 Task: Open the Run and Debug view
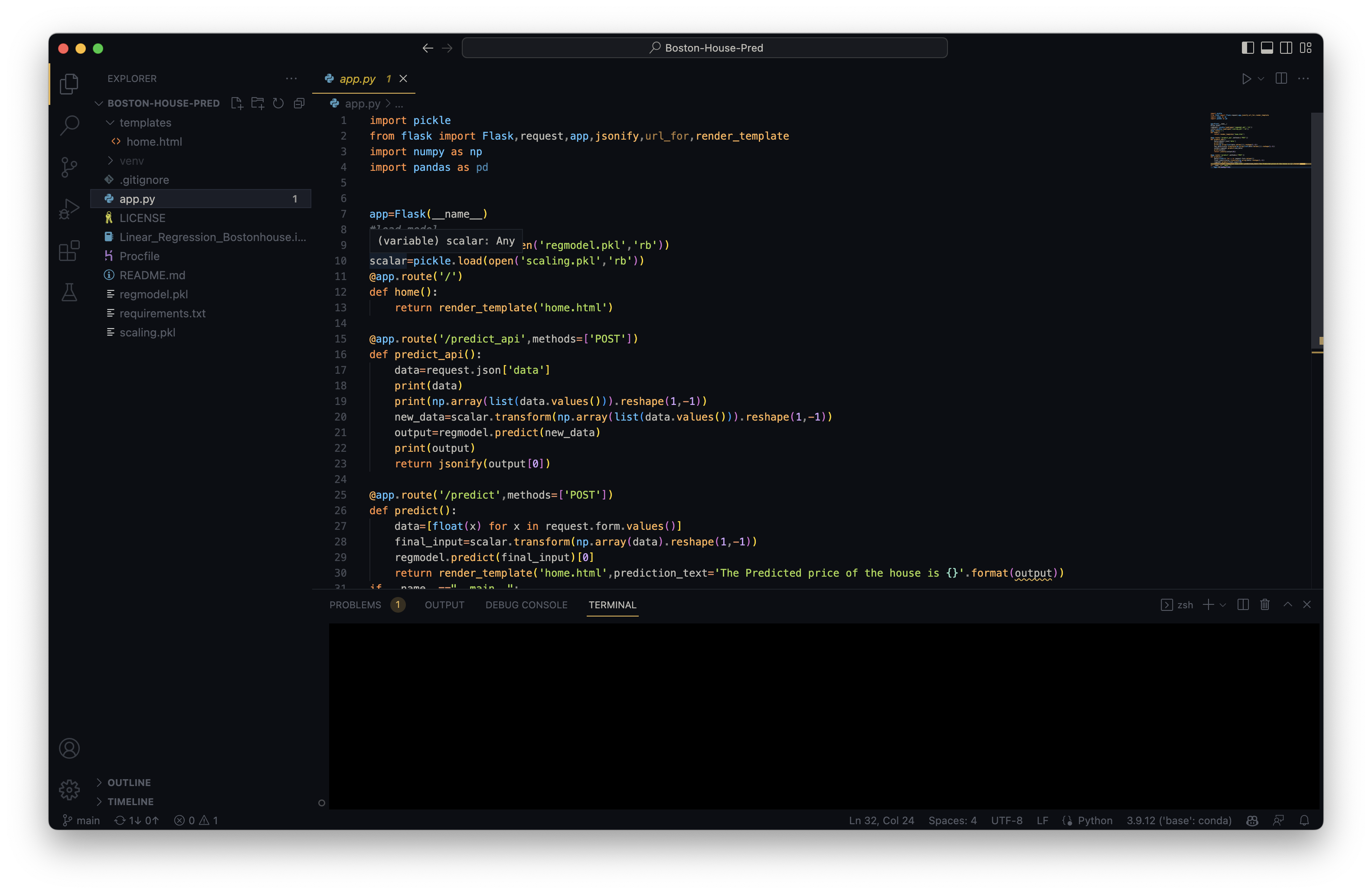click(69, 209)
